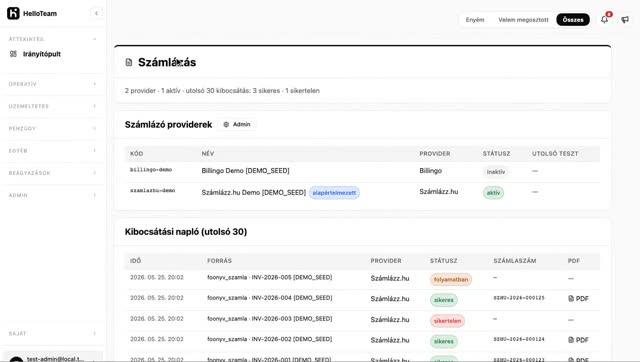The height and width of the screenshot is (362, 640).
Task: Select the INV-2026-005 source row
Action: tap(269, 278)
